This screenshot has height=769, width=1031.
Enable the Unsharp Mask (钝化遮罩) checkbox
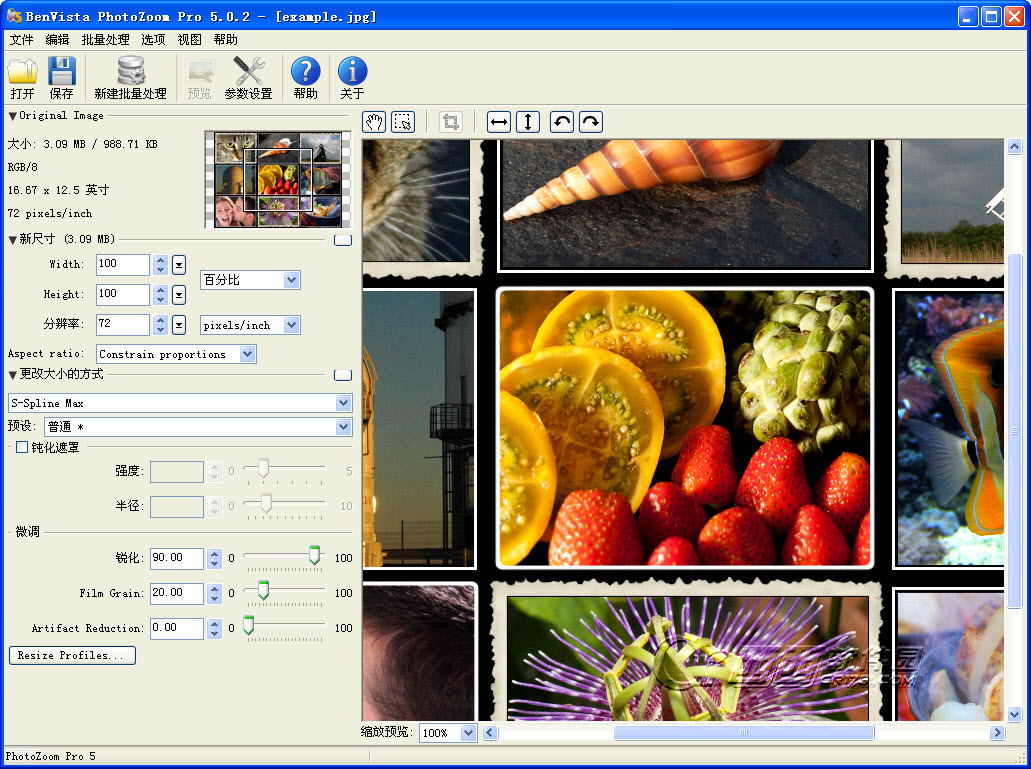coord(22,447)
